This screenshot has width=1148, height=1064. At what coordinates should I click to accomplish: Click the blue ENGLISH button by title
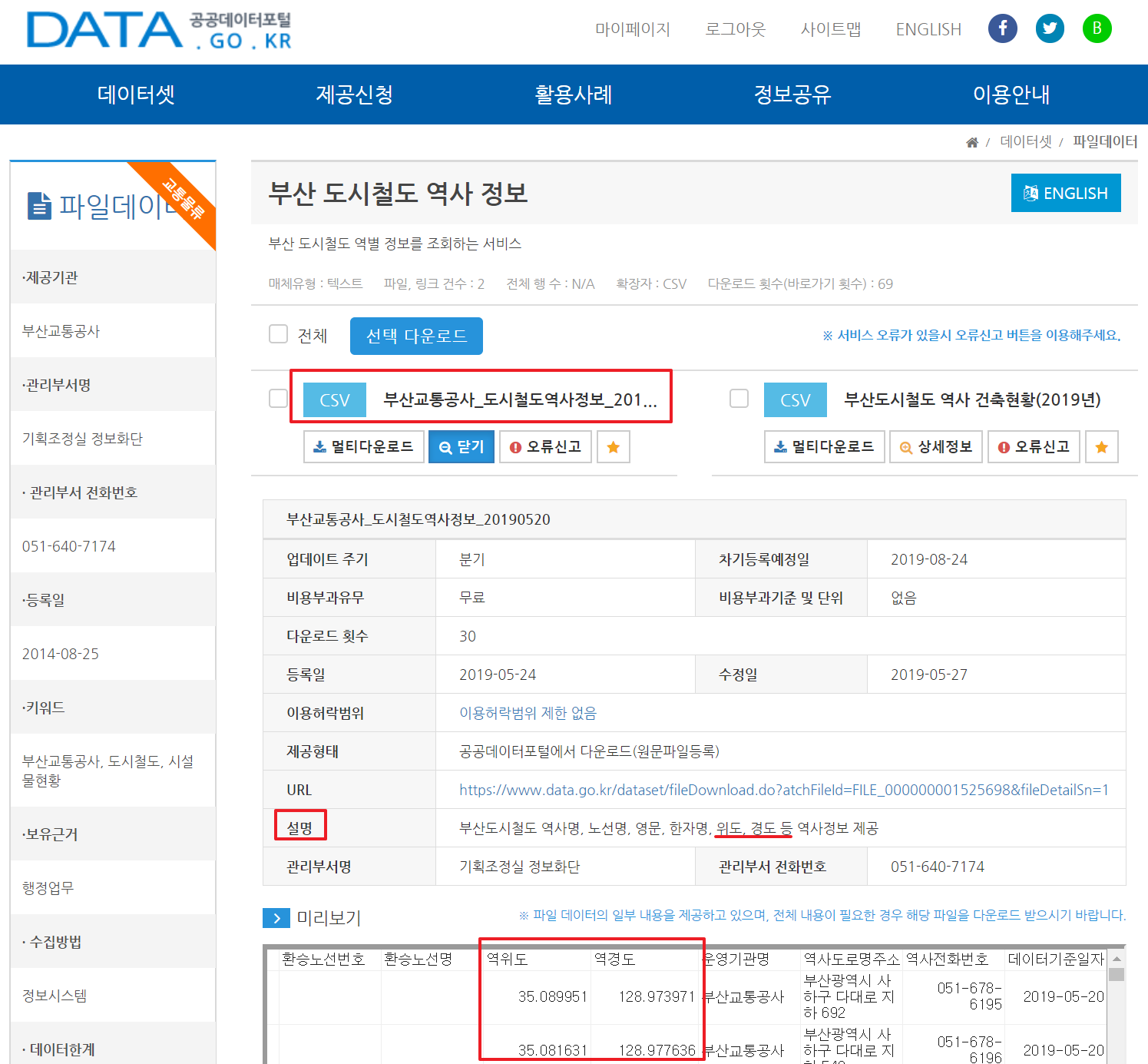[x=1066, y=193]
